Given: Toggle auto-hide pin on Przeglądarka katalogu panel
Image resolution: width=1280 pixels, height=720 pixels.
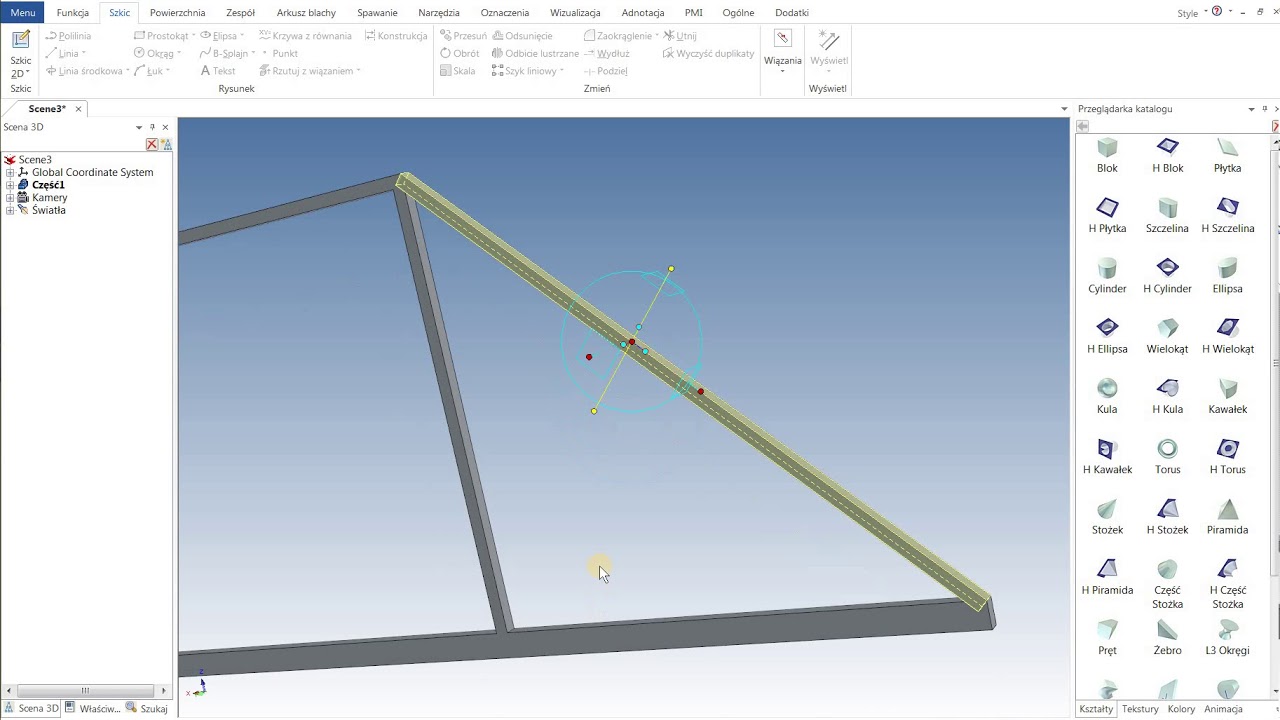Looking at the screenshot, I should tap(1265, 109).
